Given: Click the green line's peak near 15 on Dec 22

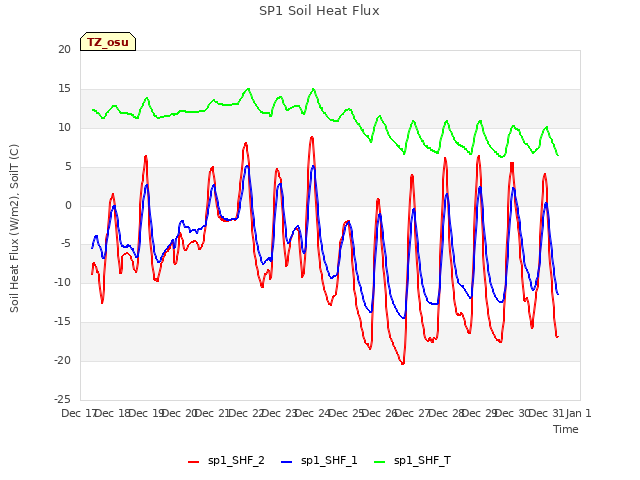Looking at the screenshot, I should (248, 89).
